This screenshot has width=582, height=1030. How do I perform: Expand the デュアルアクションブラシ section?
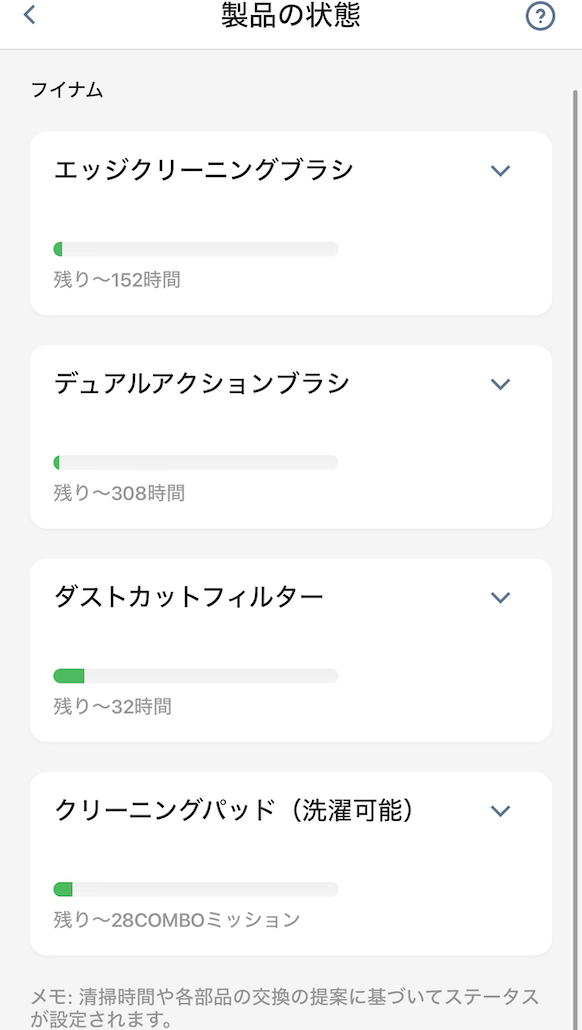[500, 384]
